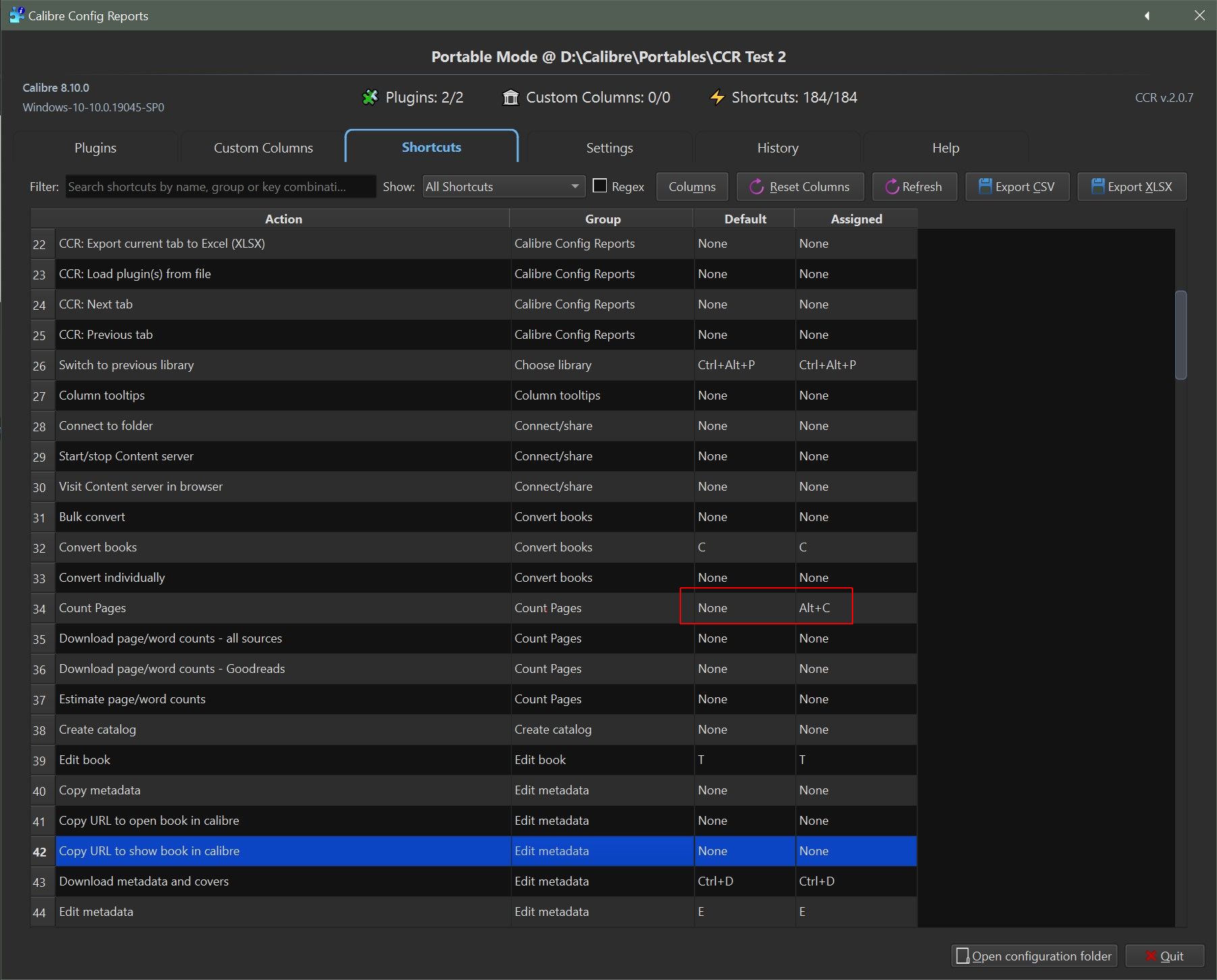This screenshot has width=1217, height=980.
Task: Click the lightning bolt Shortcuts icon
Action: click(717, 97)
